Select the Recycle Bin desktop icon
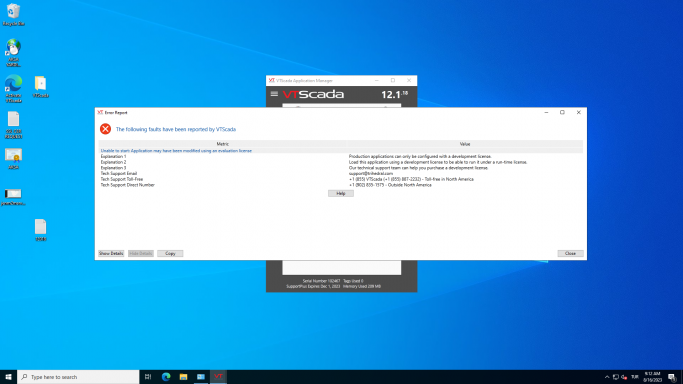The width and height of the screenshot is (683, 384). tap(13, 15)
